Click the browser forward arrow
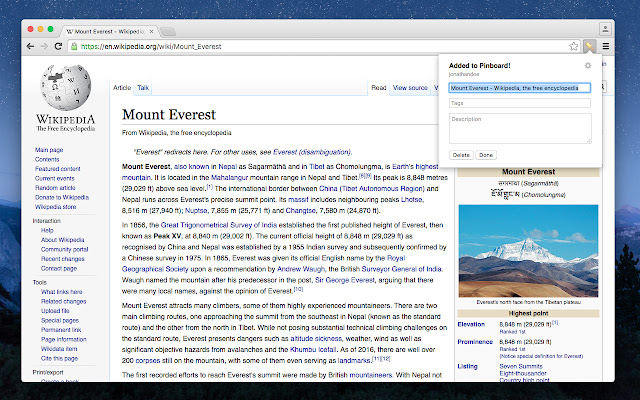Viewport: 640px width, 400px height. pyautogui.click(x=44, y=46)
